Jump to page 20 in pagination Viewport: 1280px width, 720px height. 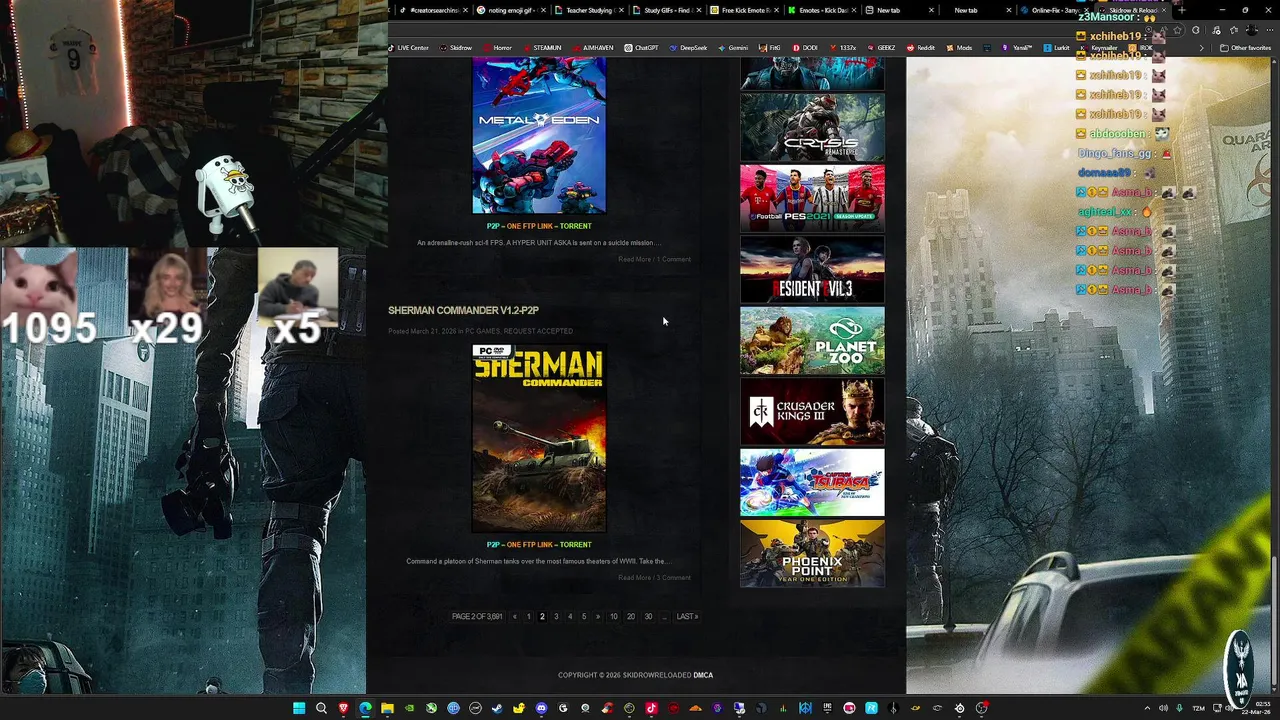click(x=630, y=616)
